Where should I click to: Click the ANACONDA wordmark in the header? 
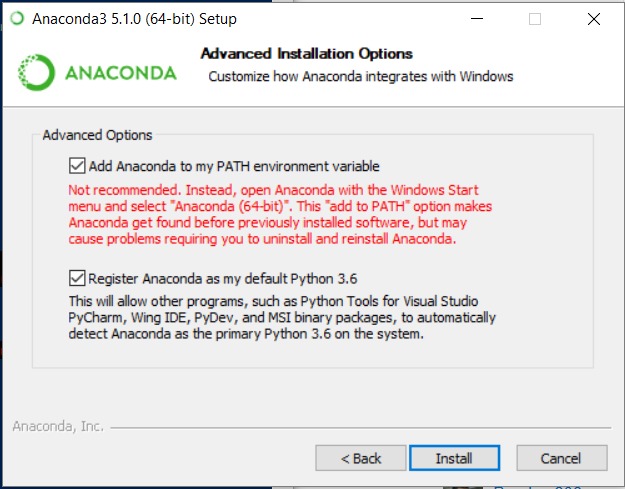click(x=120, y=73)
